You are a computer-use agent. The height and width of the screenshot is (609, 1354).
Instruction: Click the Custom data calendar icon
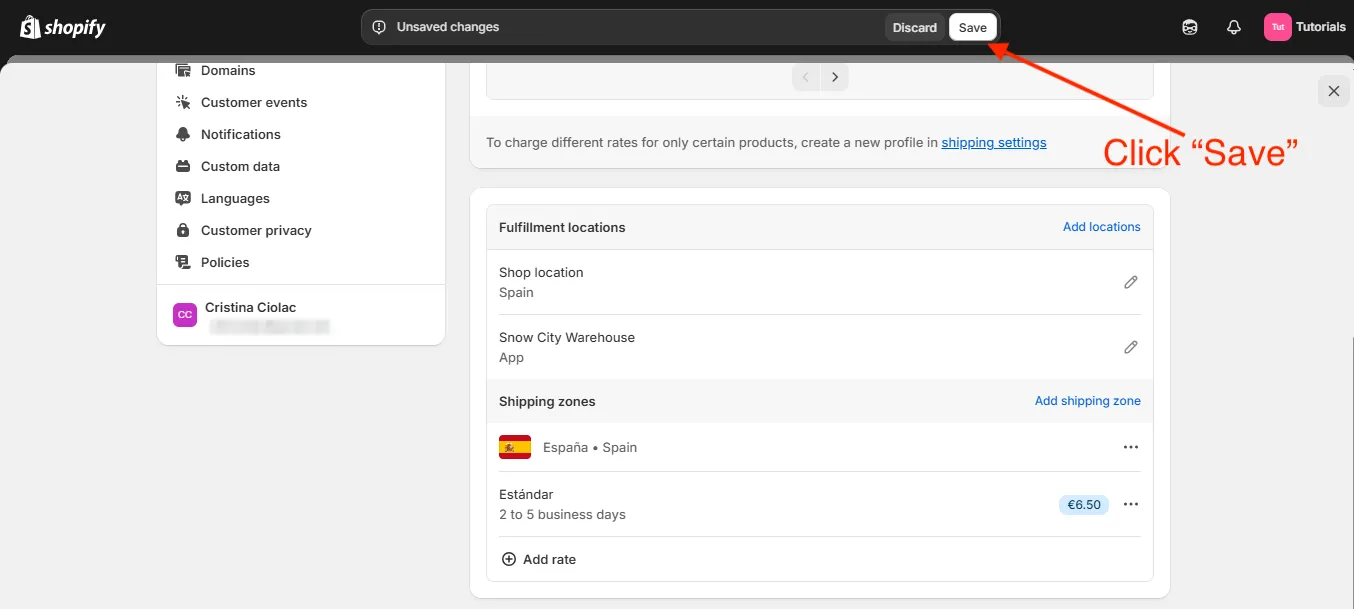pos(183,166)
